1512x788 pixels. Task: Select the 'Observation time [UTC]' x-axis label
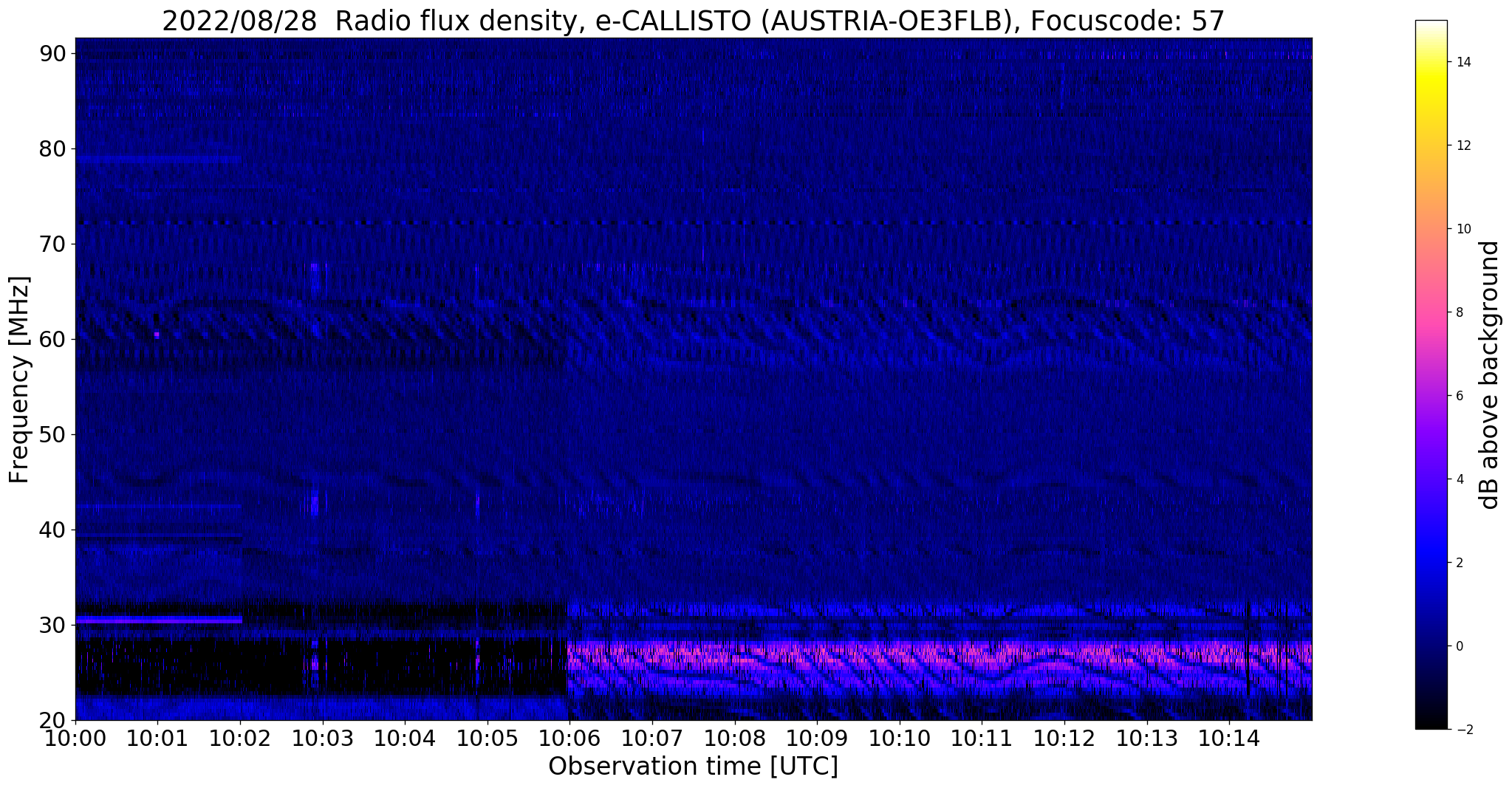click(694, 767)
